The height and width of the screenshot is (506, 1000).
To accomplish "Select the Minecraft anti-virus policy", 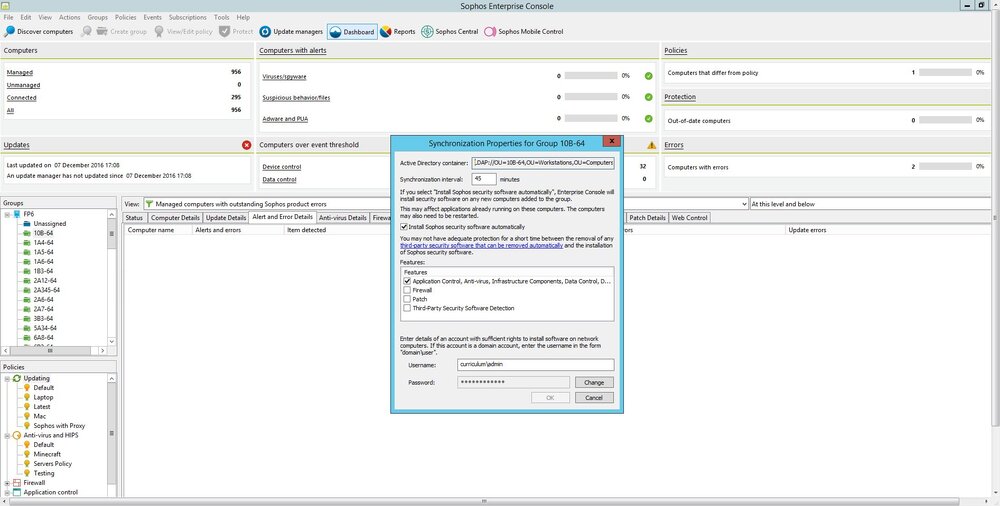I will (47, 454).
